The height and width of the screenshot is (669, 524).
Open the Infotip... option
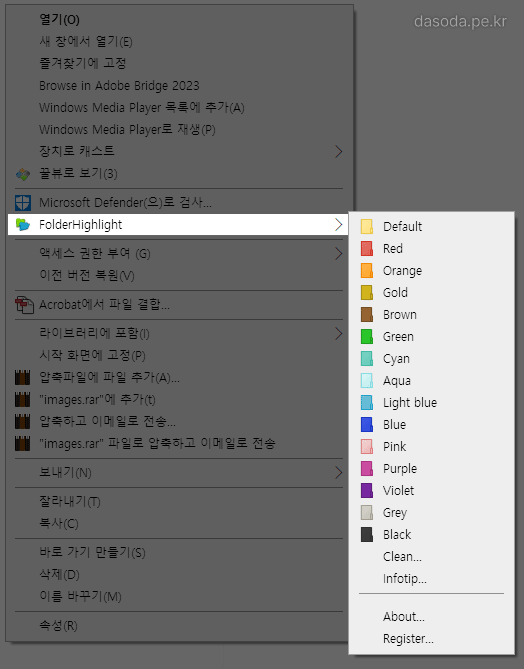point(405,579)
